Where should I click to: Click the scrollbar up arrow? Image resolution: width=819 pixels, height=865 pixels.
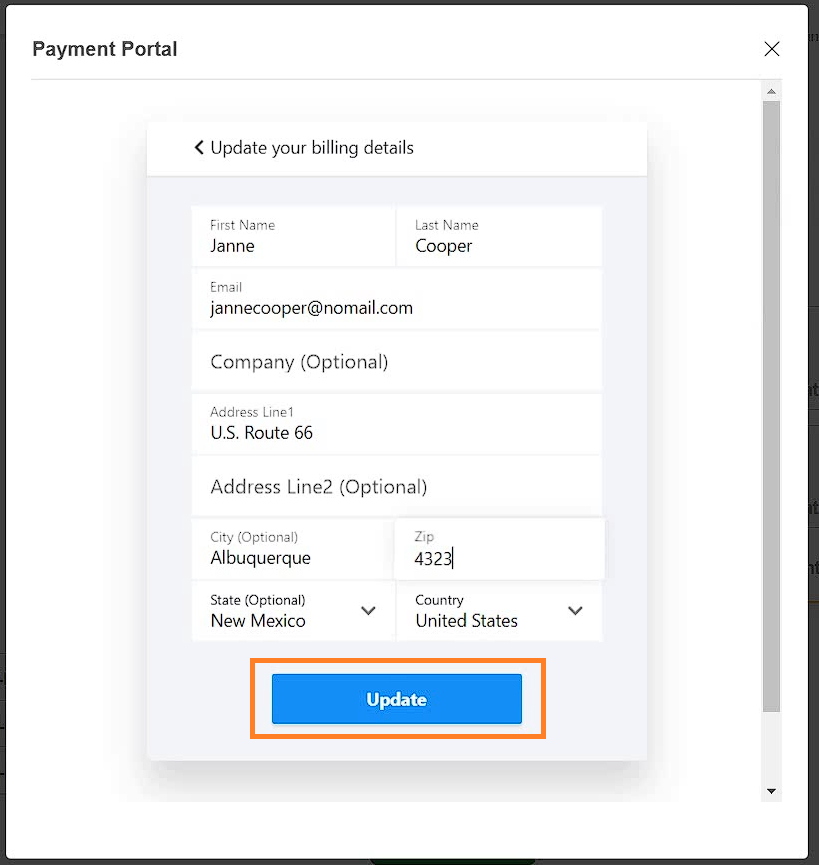coord(771,92)
